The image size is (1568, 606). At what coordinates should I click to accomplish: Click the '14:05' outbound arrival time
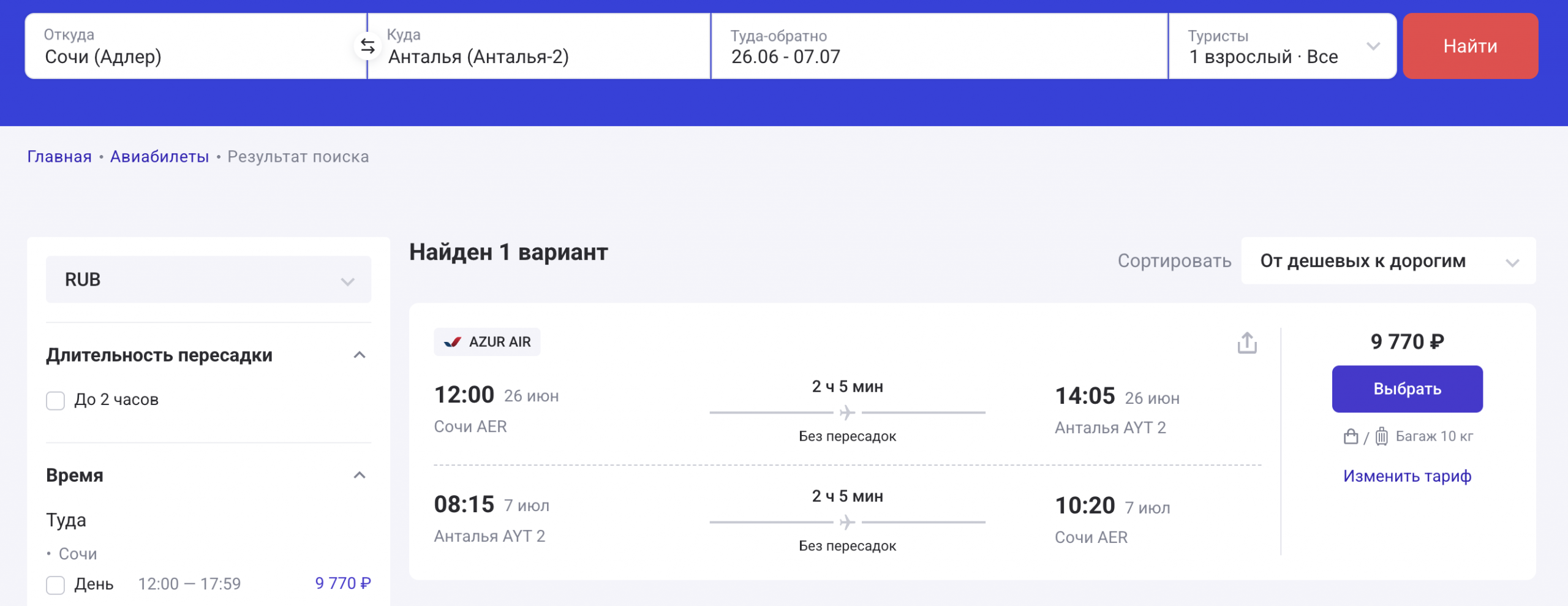click(1085, 396)
